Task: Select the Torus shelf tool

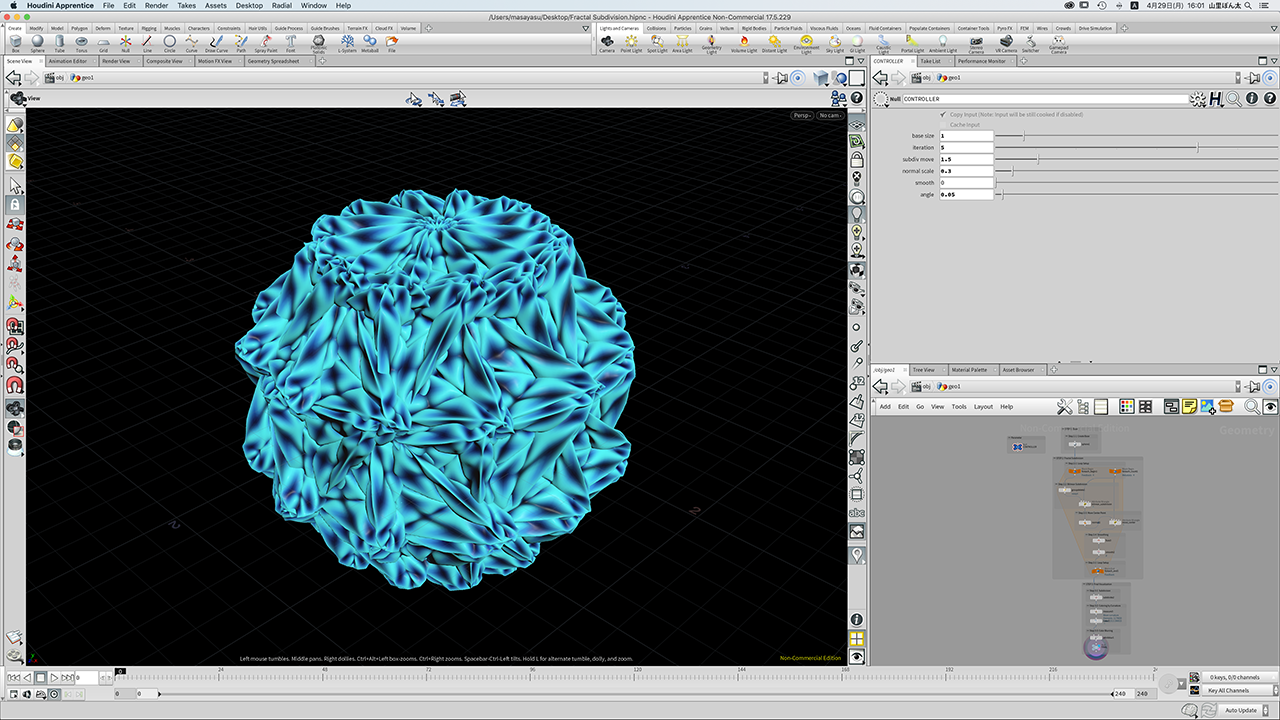Action: coord(81,42)
